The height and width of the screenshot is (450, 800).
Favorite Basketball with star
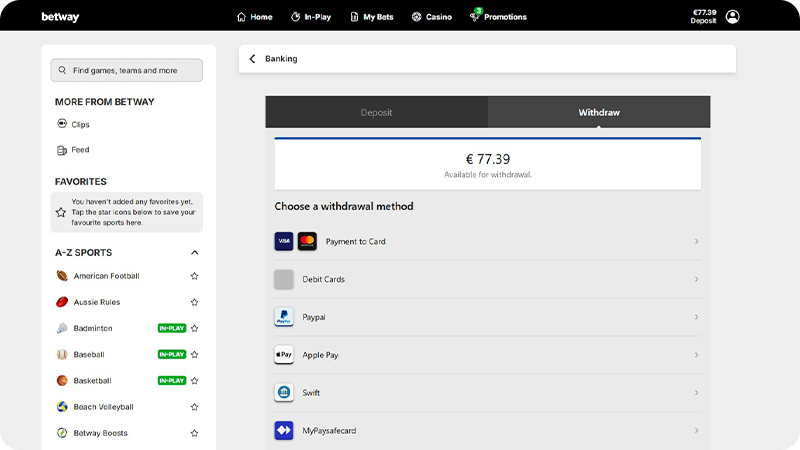pos(194,381)
